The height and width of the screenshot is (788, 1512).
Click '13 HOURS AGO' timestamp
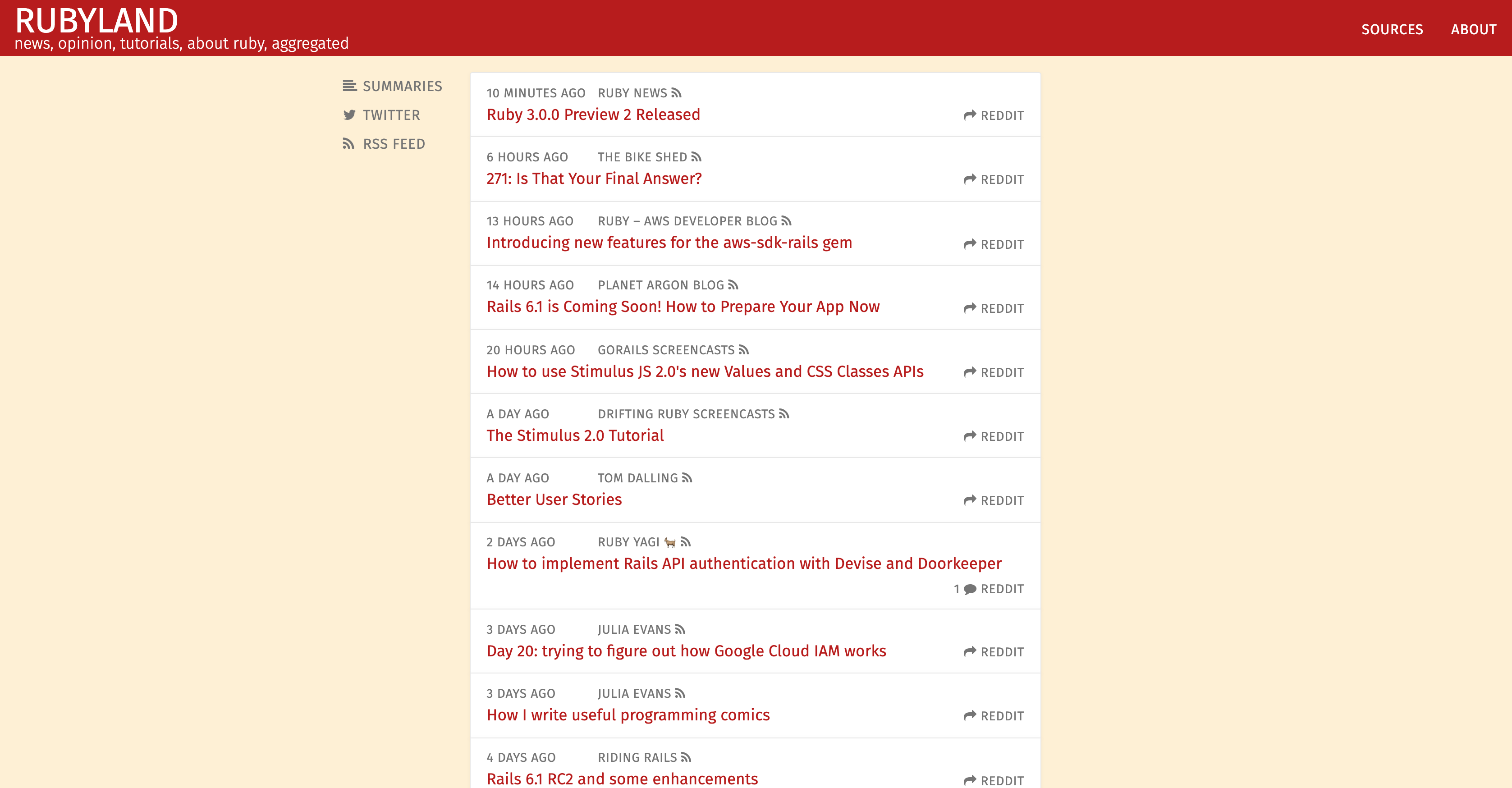click(x=530, y=220)
